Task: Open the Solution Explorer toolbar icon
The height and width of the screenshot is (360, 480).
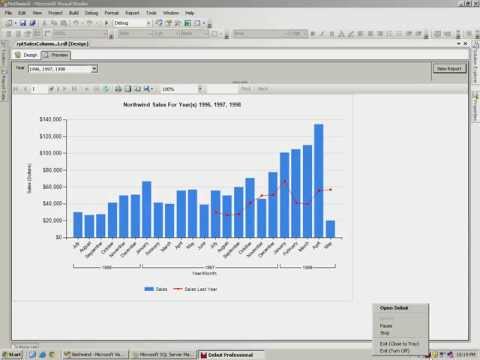Action: [159, 23]
